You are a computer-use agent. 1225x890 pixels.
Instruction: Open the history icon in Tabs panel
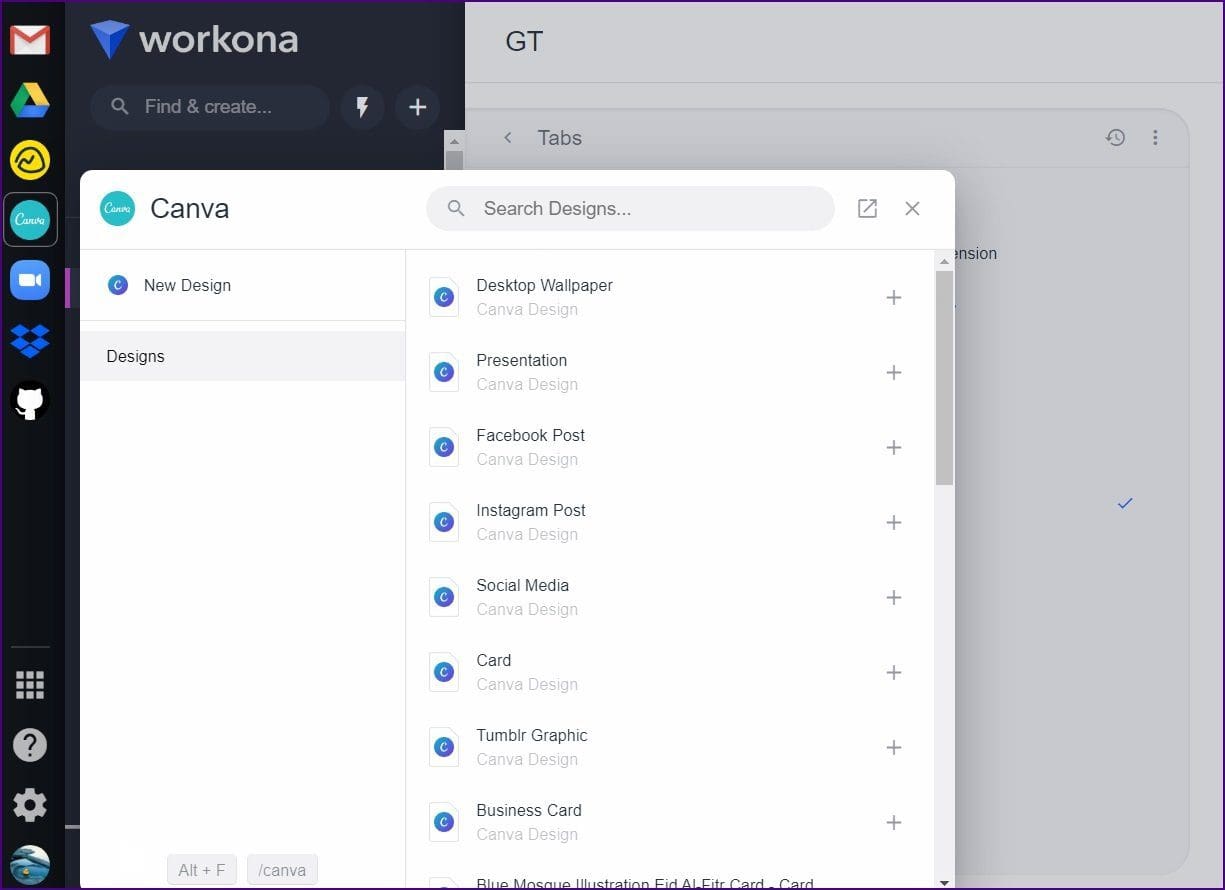tap(1116, 138)
